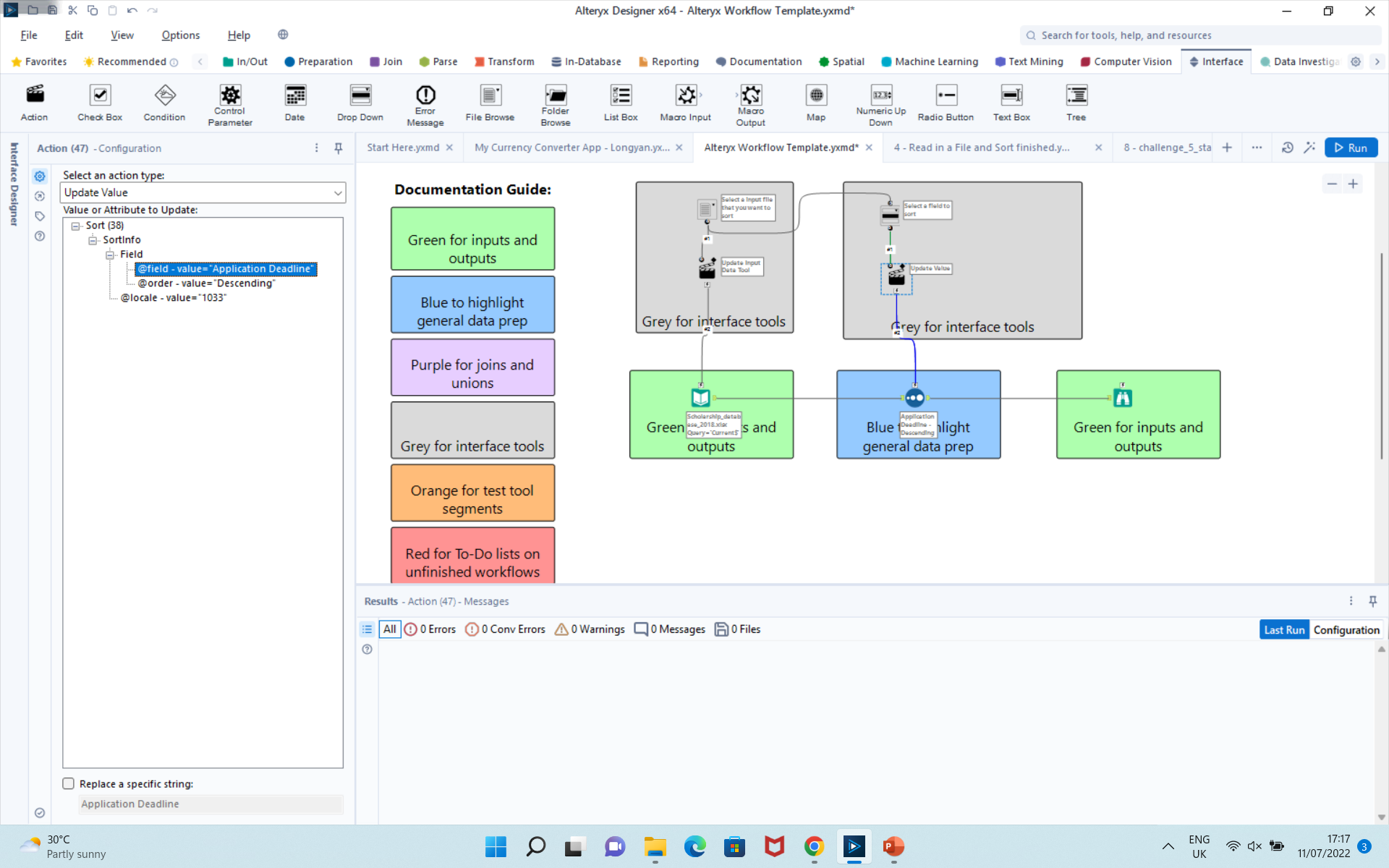Select the Folder Browse tool

(x=556, y=105)
